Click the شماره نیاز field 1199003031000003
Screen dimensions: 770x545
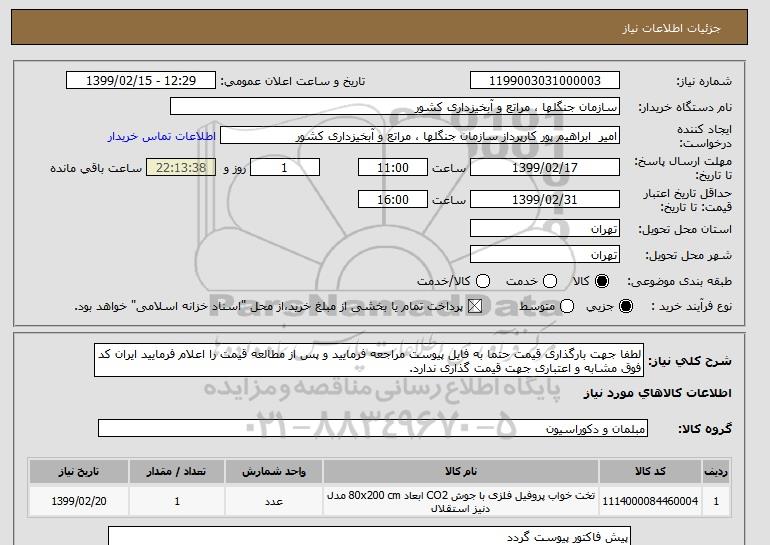point(545,81)
